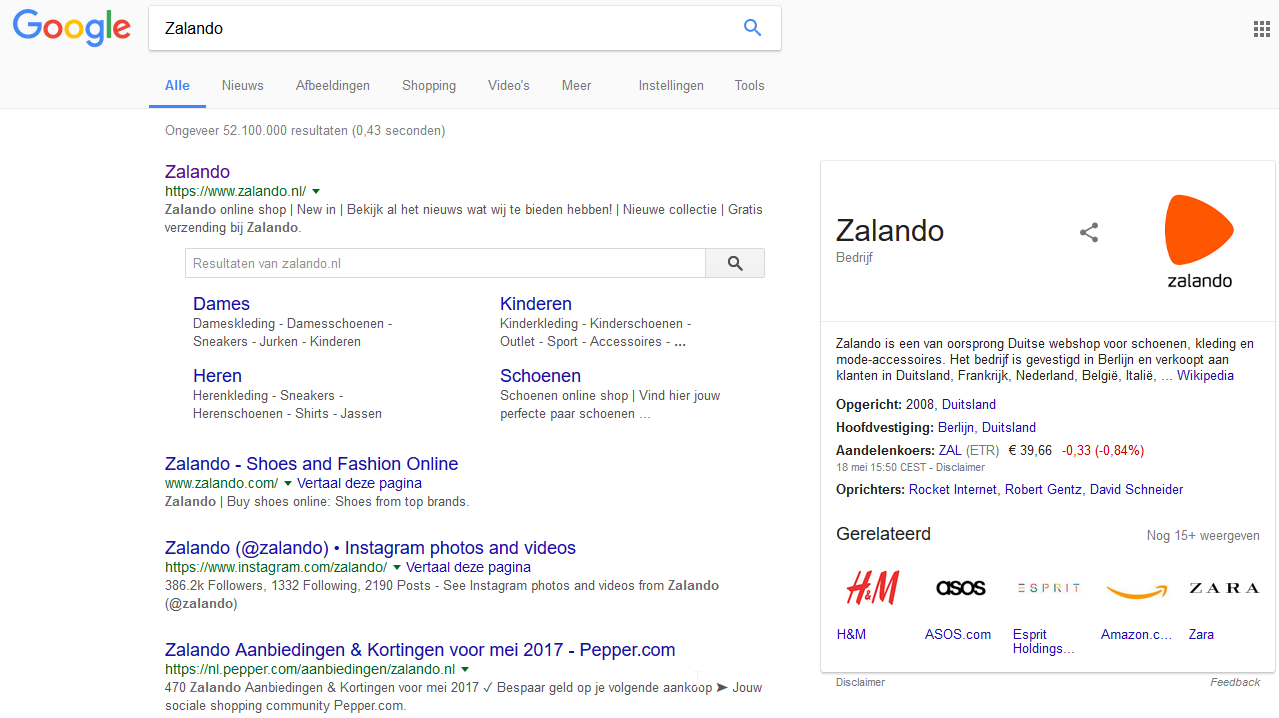Click the orange Zalando logo image
The image size is (1279, 718).
click(x=1199, y=241)
